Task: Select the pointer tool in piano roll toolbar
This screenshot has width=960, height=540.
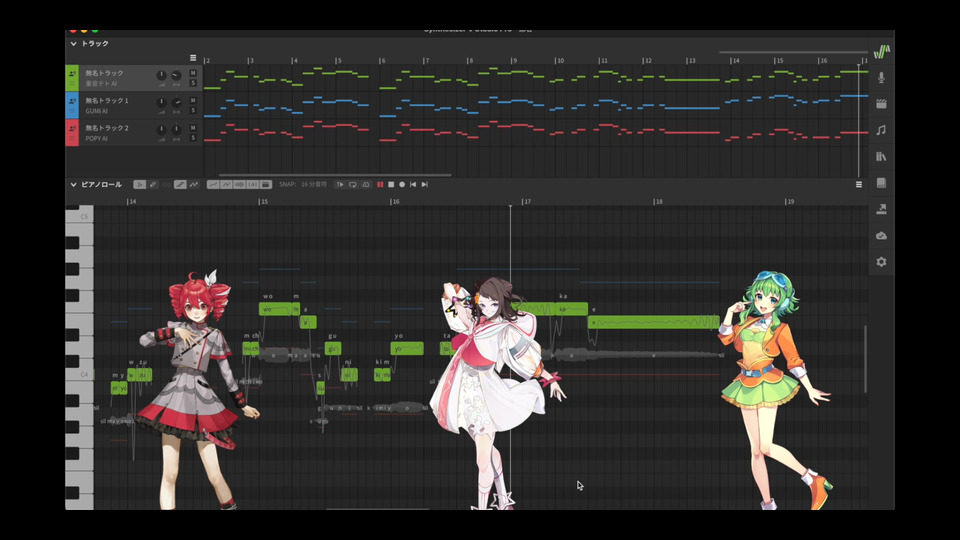Action: [140, 184]
